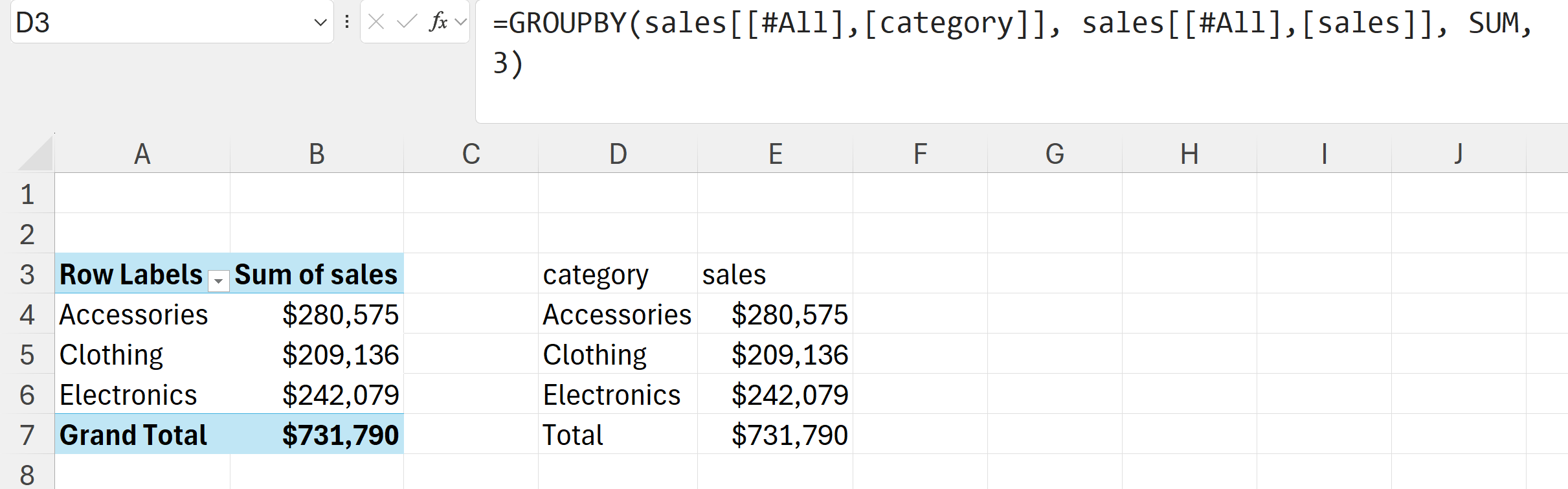
Task: Select the $731,790 cell in column E
Action: tap(789, 435)
